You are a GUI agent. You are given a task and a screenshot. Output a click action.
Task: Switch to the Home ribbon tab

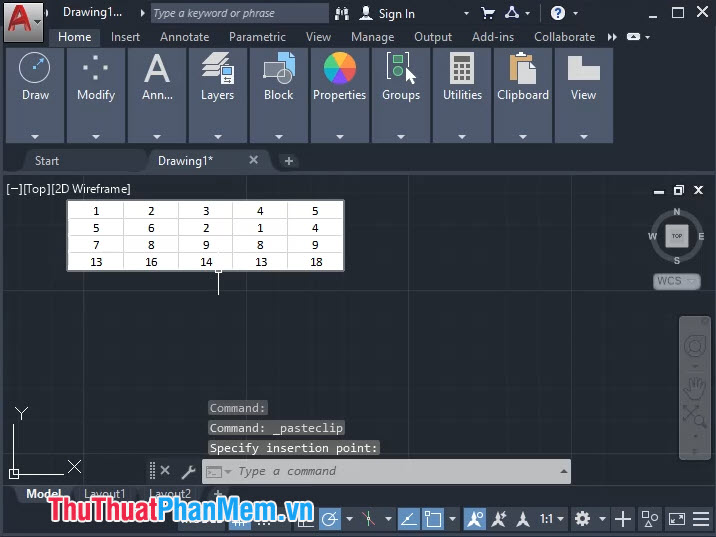point(74,37)
